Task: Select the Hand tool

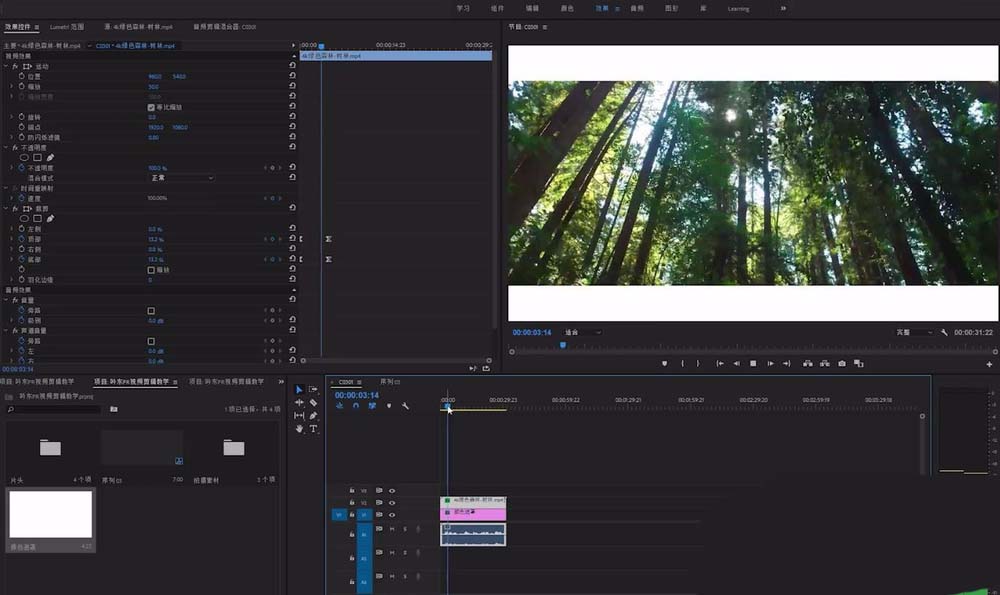Action: (x=299, y=429)
